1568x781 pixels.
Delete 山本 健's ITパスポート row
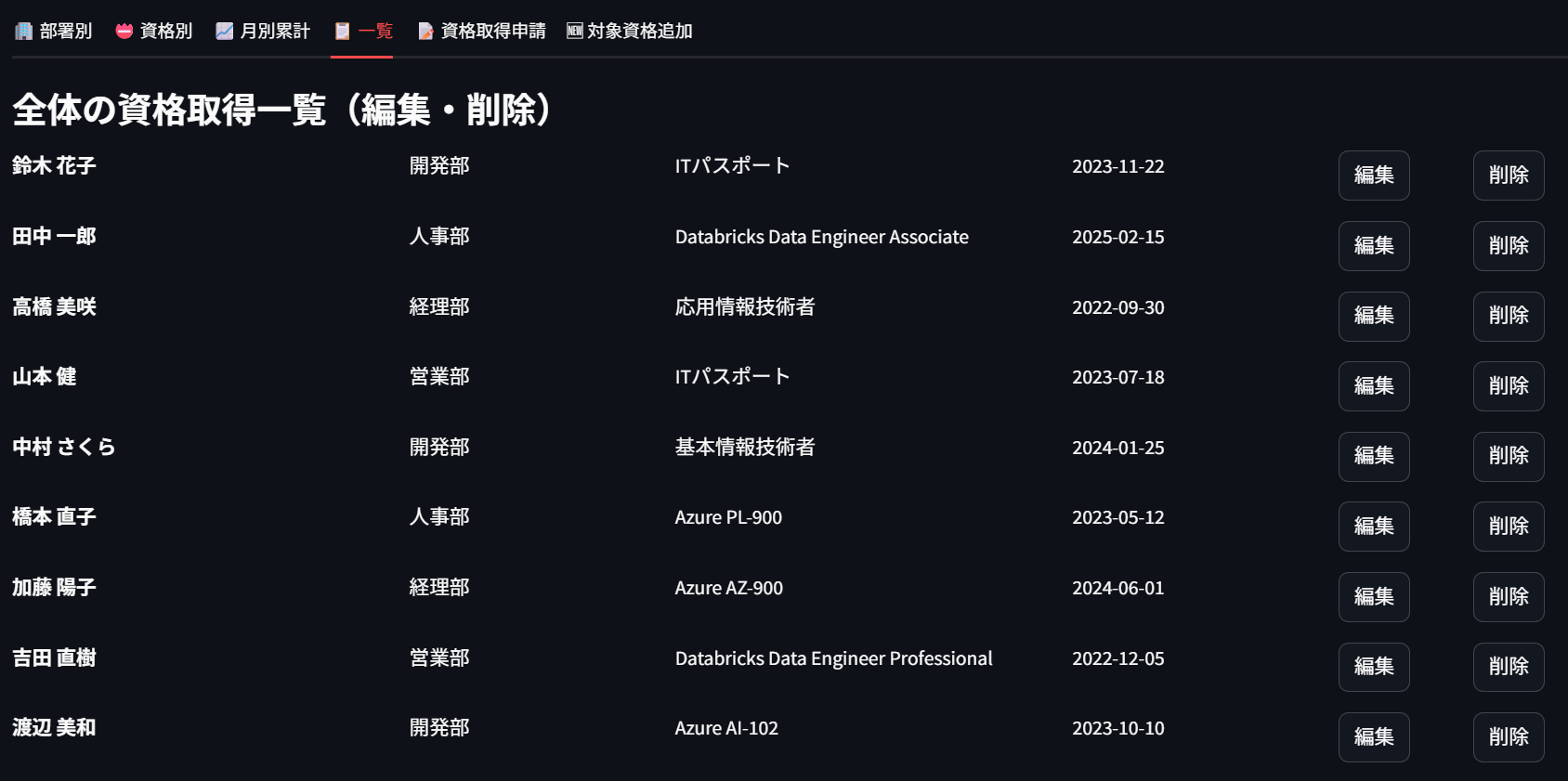pos(1509,386)
